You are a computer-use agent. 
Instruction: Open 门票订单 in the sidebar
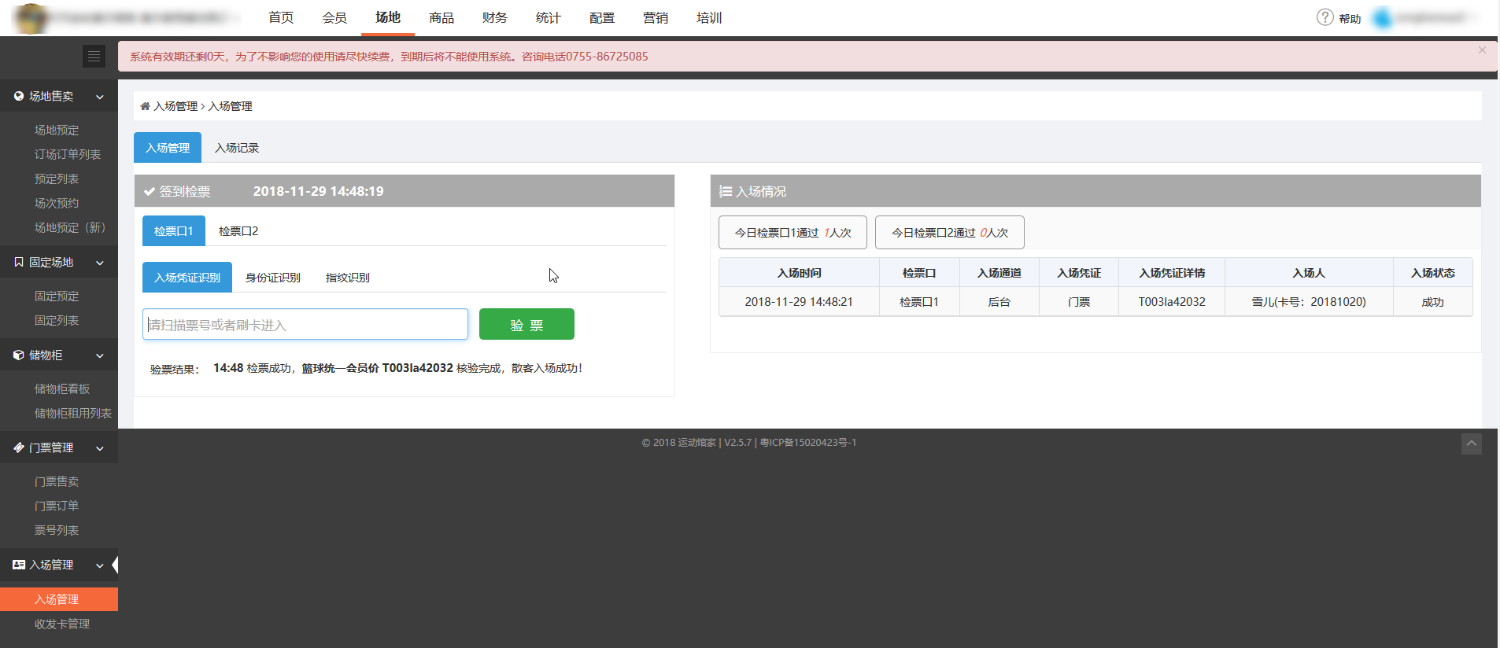tap(57, 506)
